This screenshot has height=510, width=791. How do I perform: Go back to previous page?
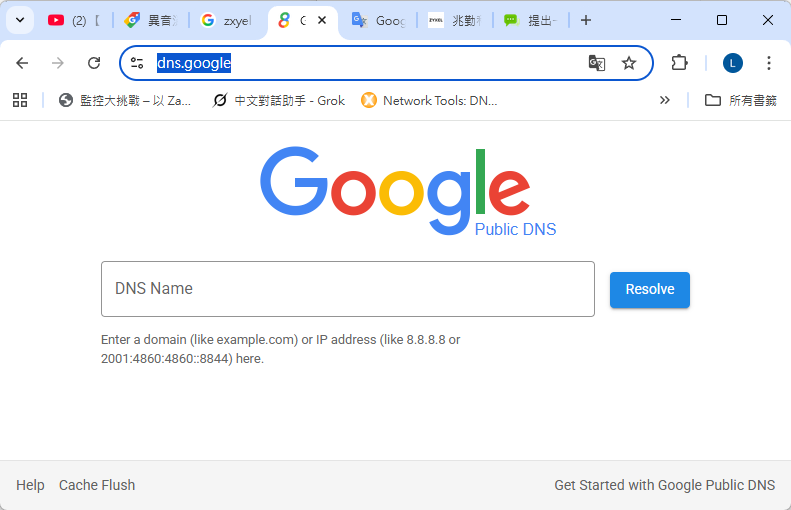22,63
